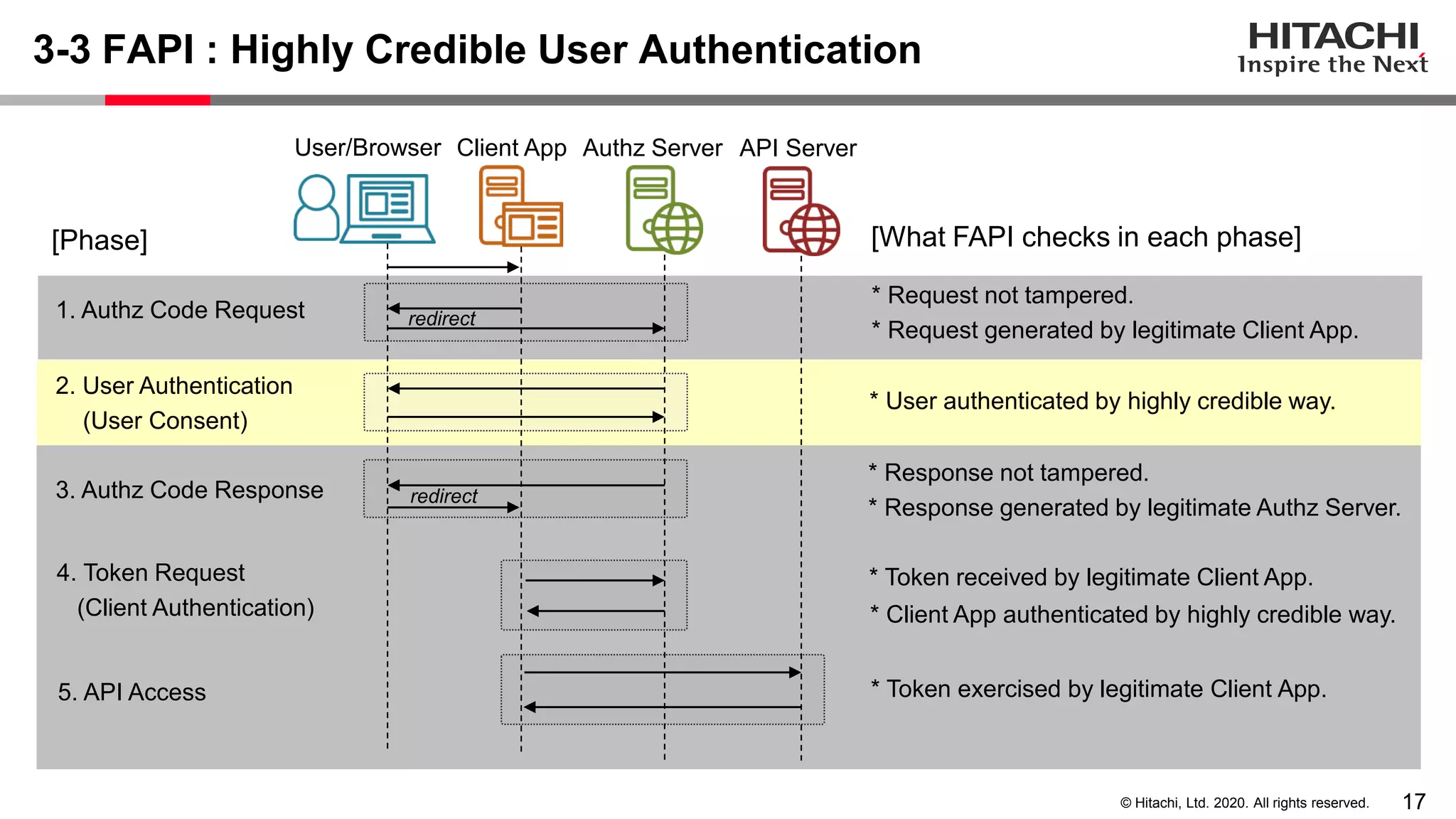Click the red API Server icon
Image resolution: width=1456 pixels, height=819 pixels.
click(x=800, y=210)
